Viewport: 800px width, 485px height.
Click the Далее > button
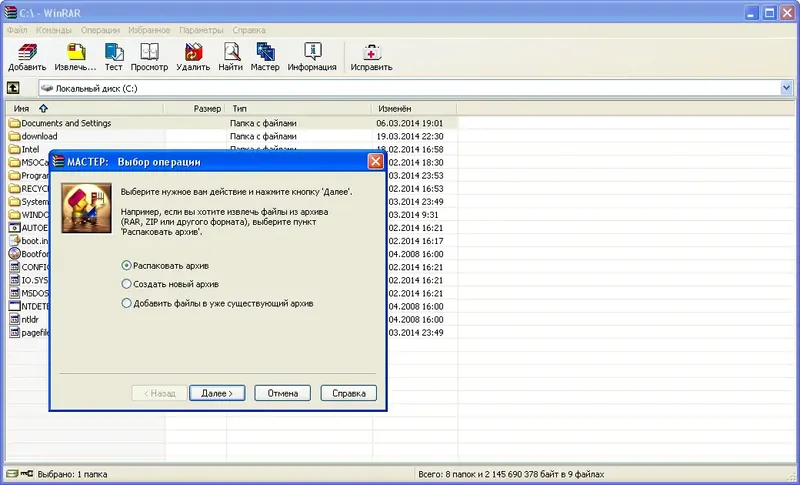click(x=217, y=393)
